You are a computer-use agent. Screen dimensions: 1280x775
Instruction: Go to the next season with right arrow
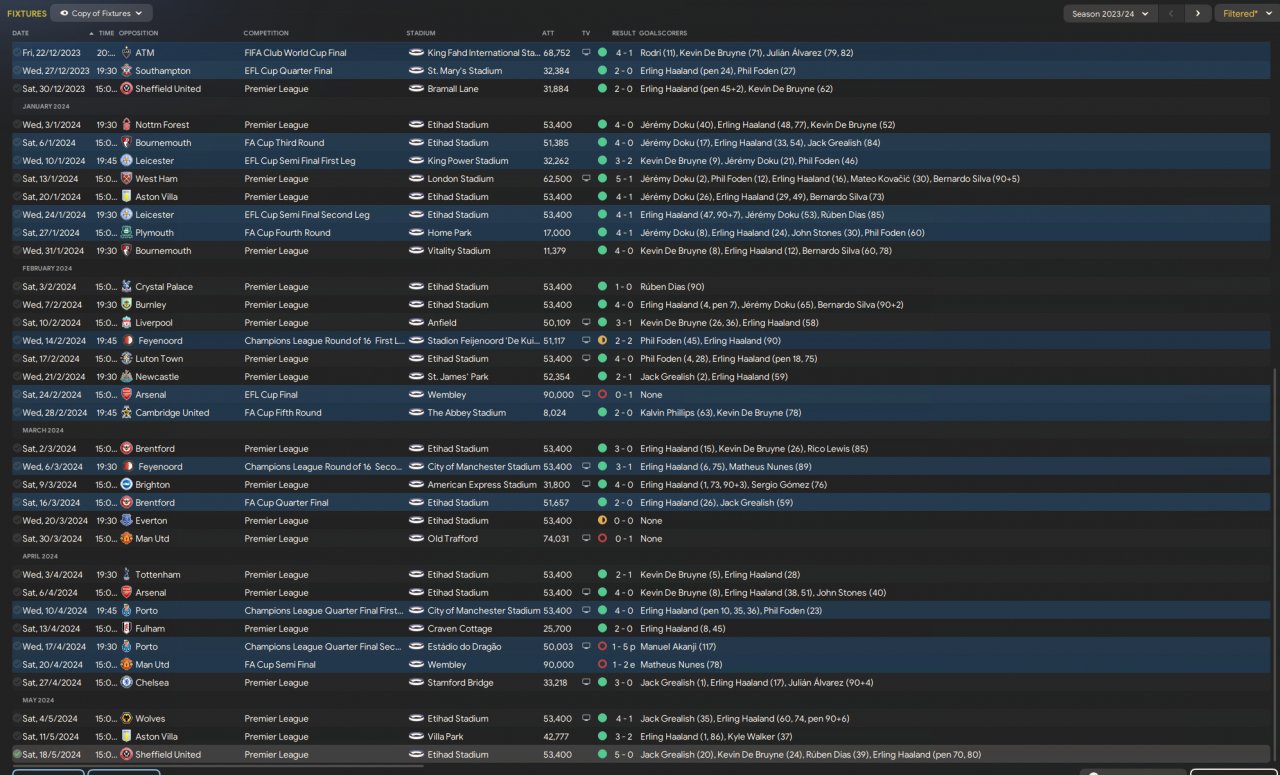(x=1198, y=13)
